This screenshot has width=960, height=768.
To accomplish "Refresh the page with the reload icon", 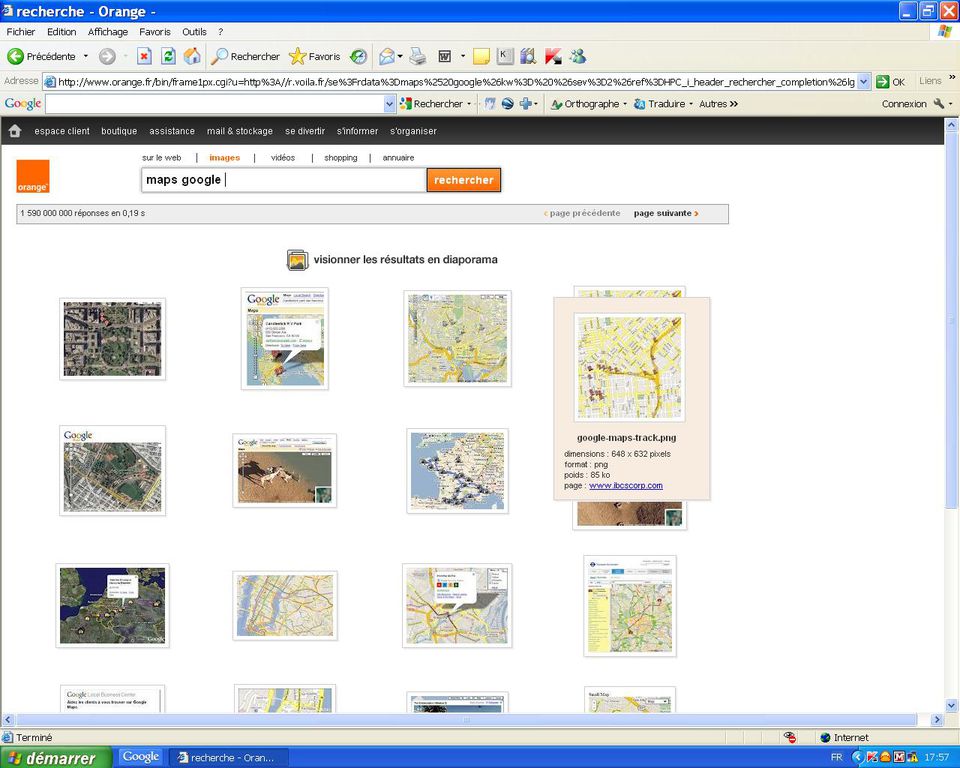I will tap(168, 57).
